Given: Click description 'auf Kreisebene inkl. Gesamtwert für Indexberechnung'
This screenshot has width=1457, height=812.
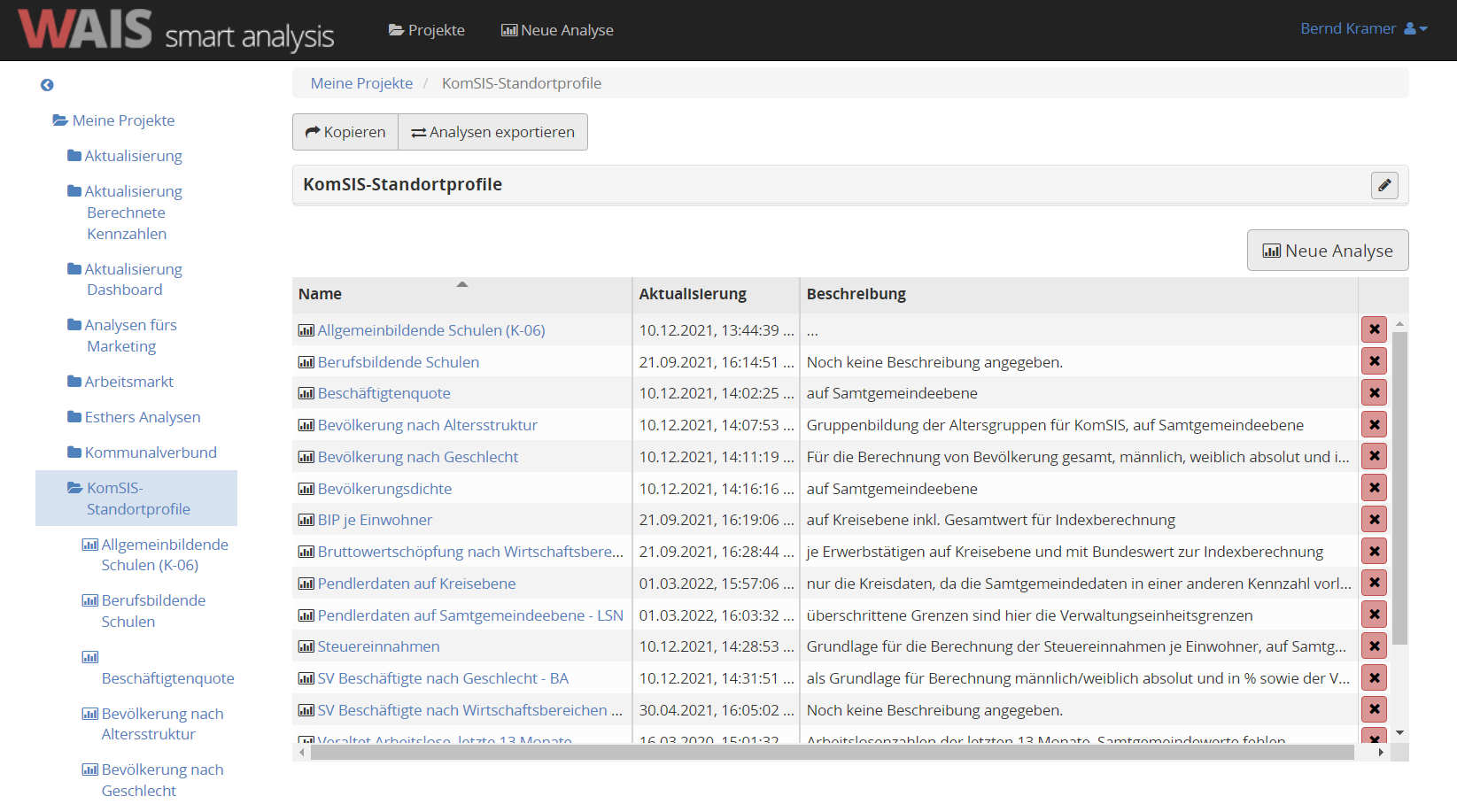Looking at the screenshot, I should pos(990,520).
